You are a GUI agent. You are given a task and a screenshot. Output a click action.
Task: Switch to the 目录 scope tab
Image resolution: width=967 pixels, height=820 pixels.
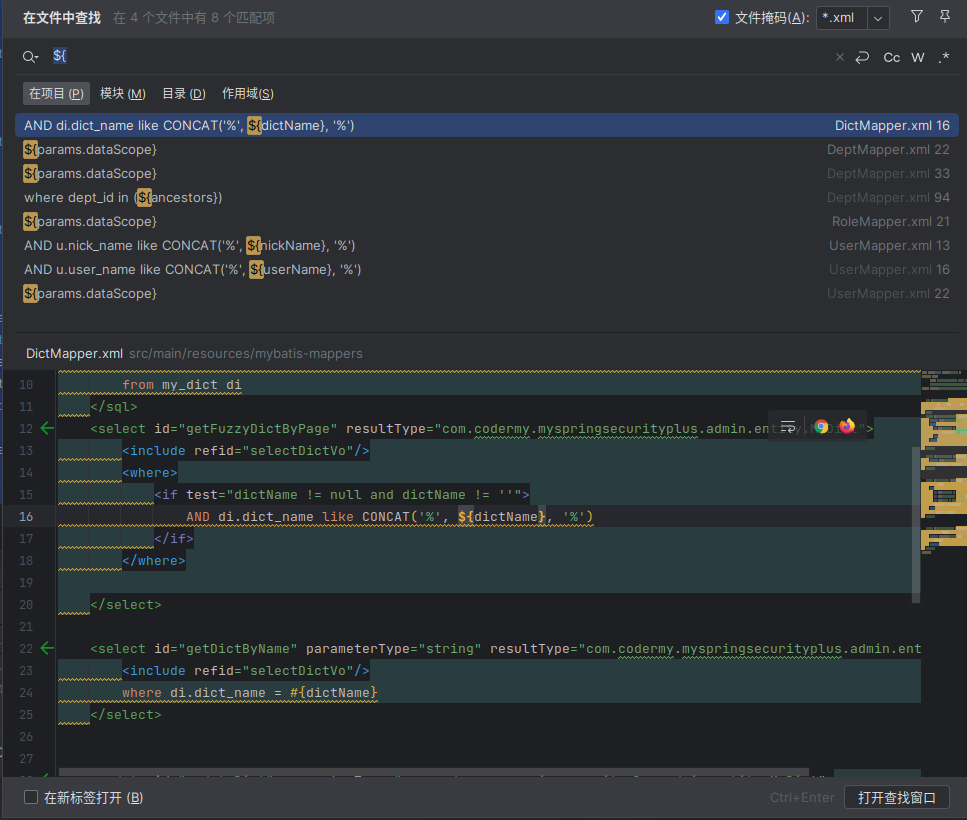(x=183, y=93)
